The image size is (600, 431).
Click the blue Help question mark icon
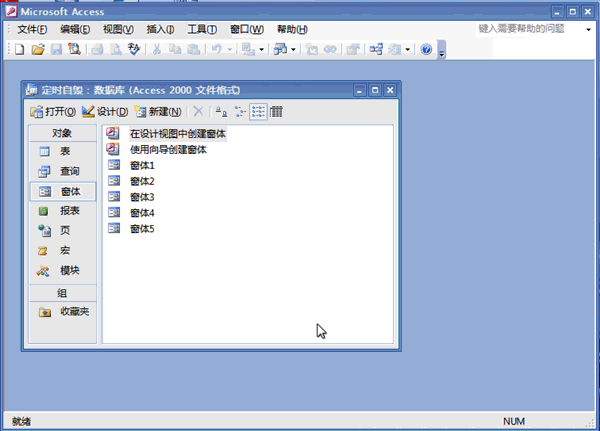[x=426, y=49]
